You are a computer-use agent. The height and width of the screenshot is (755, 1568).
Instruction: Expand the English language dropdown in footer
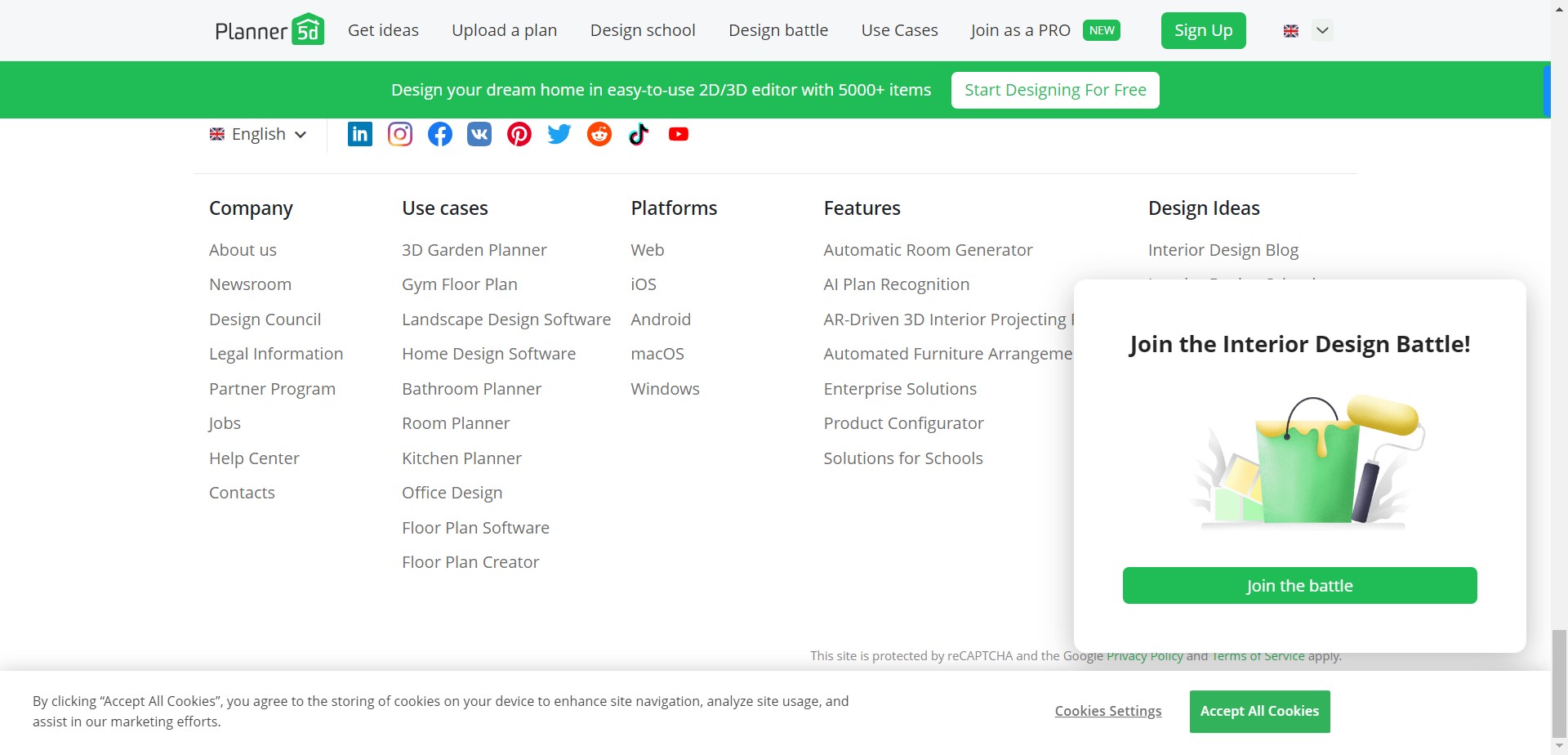[258, 134]
